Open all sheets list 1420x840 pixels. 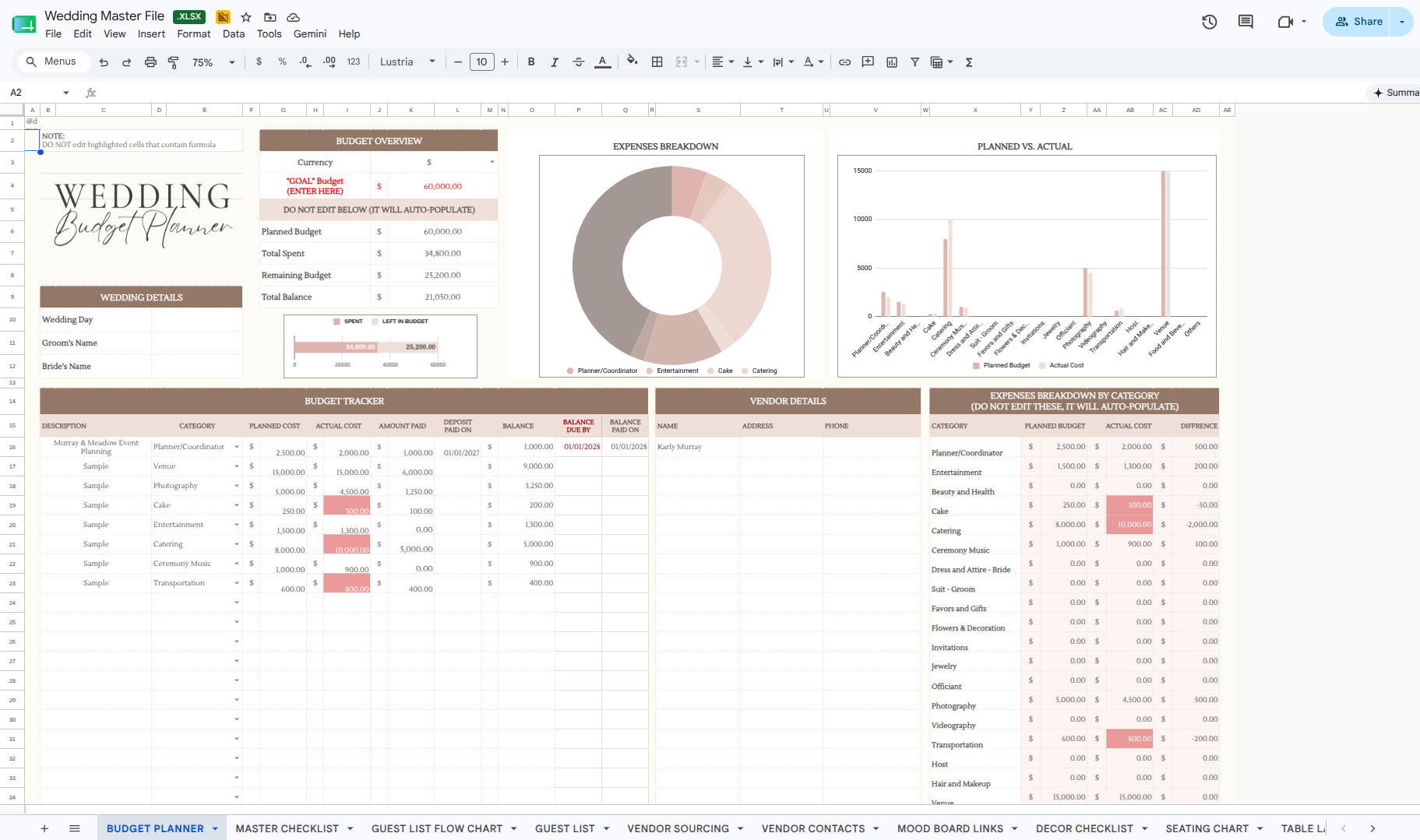75,828
